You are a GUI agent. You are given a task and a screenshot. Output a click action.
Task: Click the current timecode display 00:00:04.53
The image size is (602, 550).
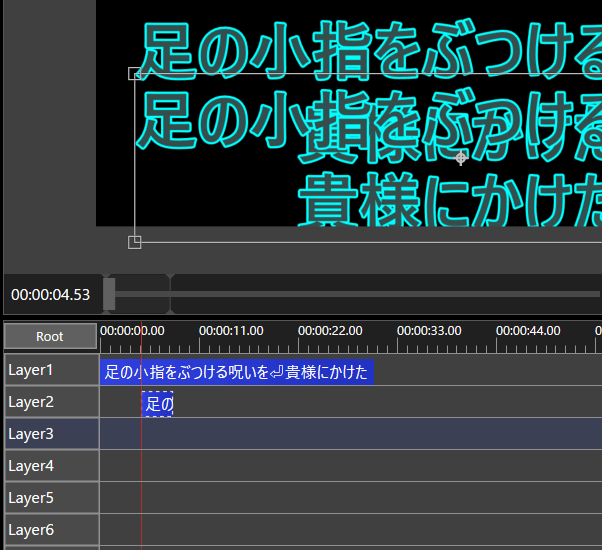[51, 295]
